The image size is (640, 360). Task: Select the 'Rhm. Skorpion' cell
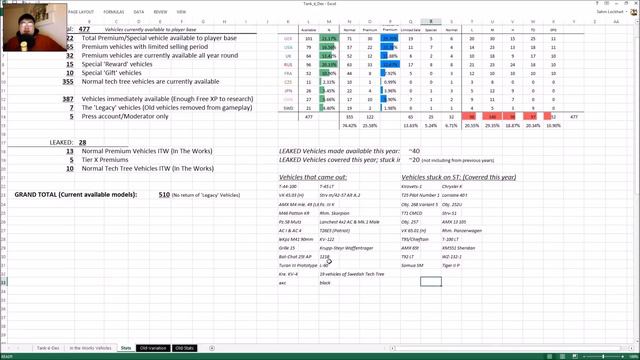pos(334,213)
